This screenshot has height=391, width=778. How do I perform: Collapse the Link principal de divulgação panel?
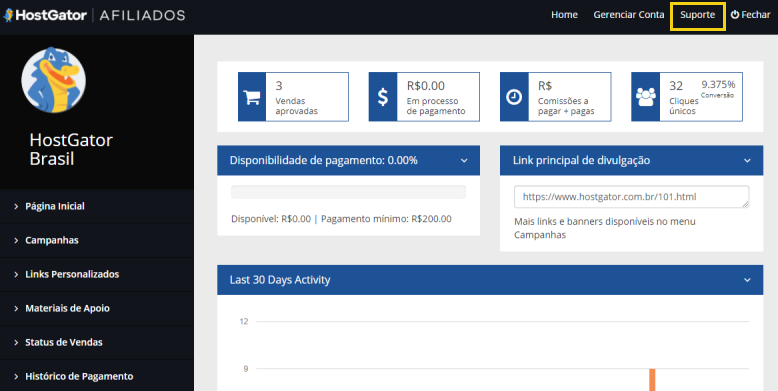pyautogui.click(x=747, y=161)
